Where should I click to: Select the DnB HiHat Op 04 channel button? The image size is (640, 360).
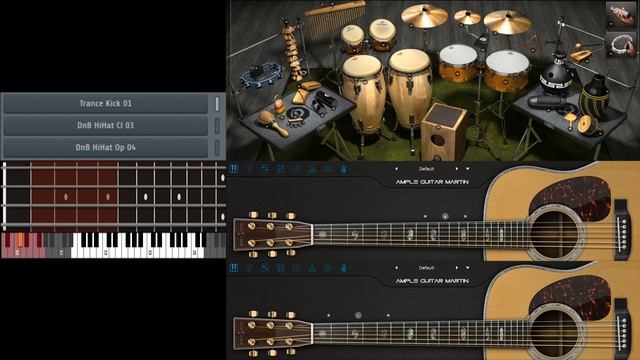[106, 148]
